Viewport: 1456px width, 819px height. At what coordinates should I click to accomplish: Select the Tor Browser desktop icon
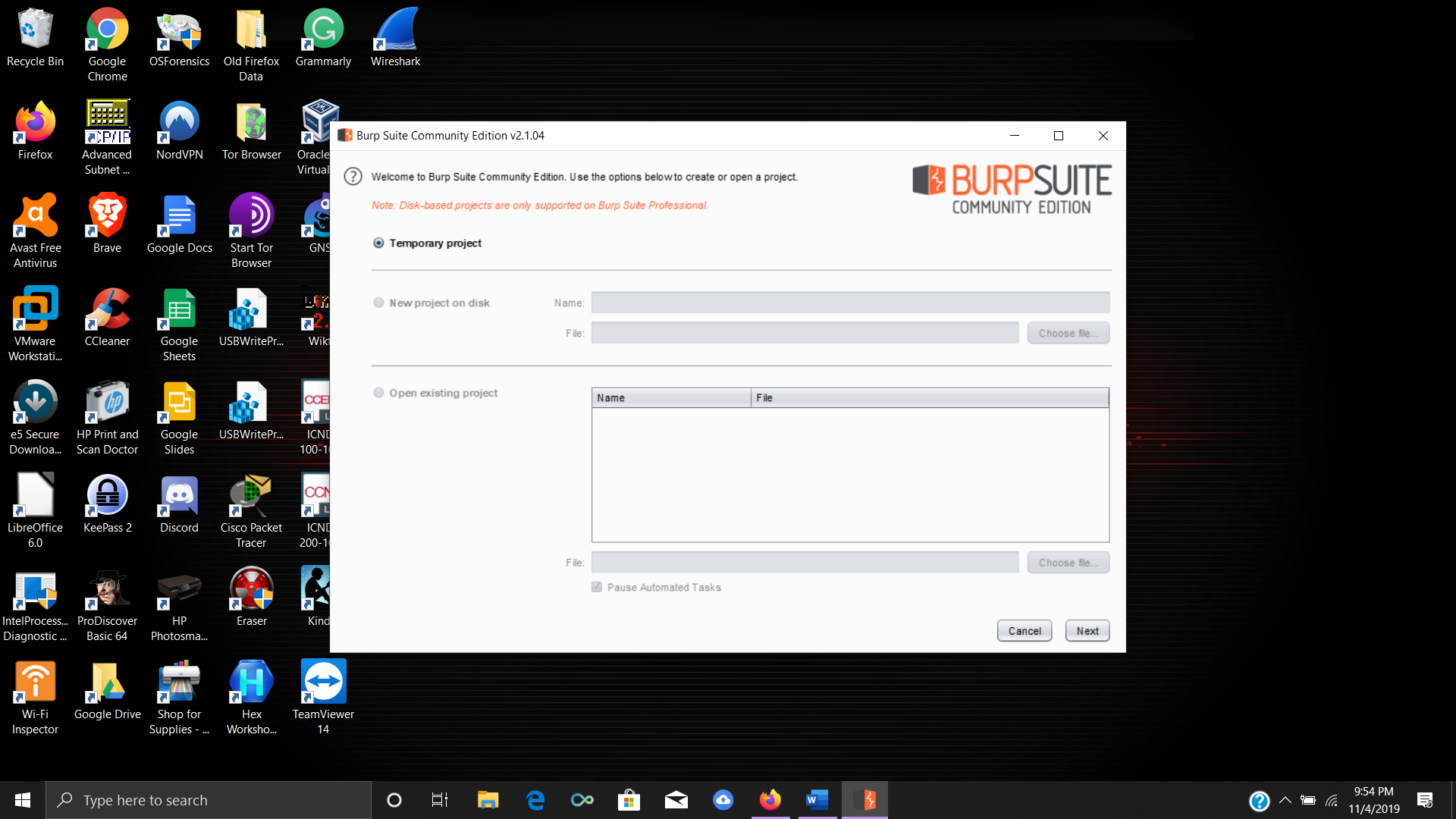click(x=251, y=130)
